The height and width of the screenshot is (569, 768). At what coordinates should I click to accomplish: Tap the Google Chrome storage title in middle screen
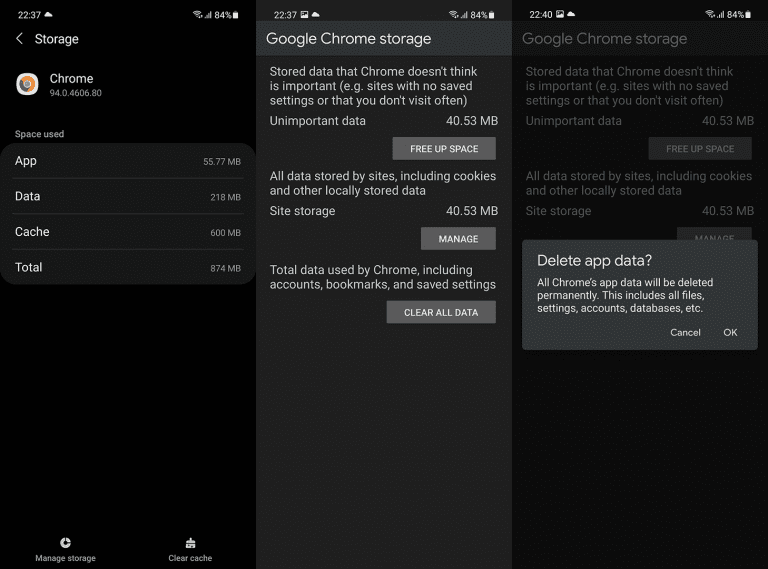tap(348, 39)
